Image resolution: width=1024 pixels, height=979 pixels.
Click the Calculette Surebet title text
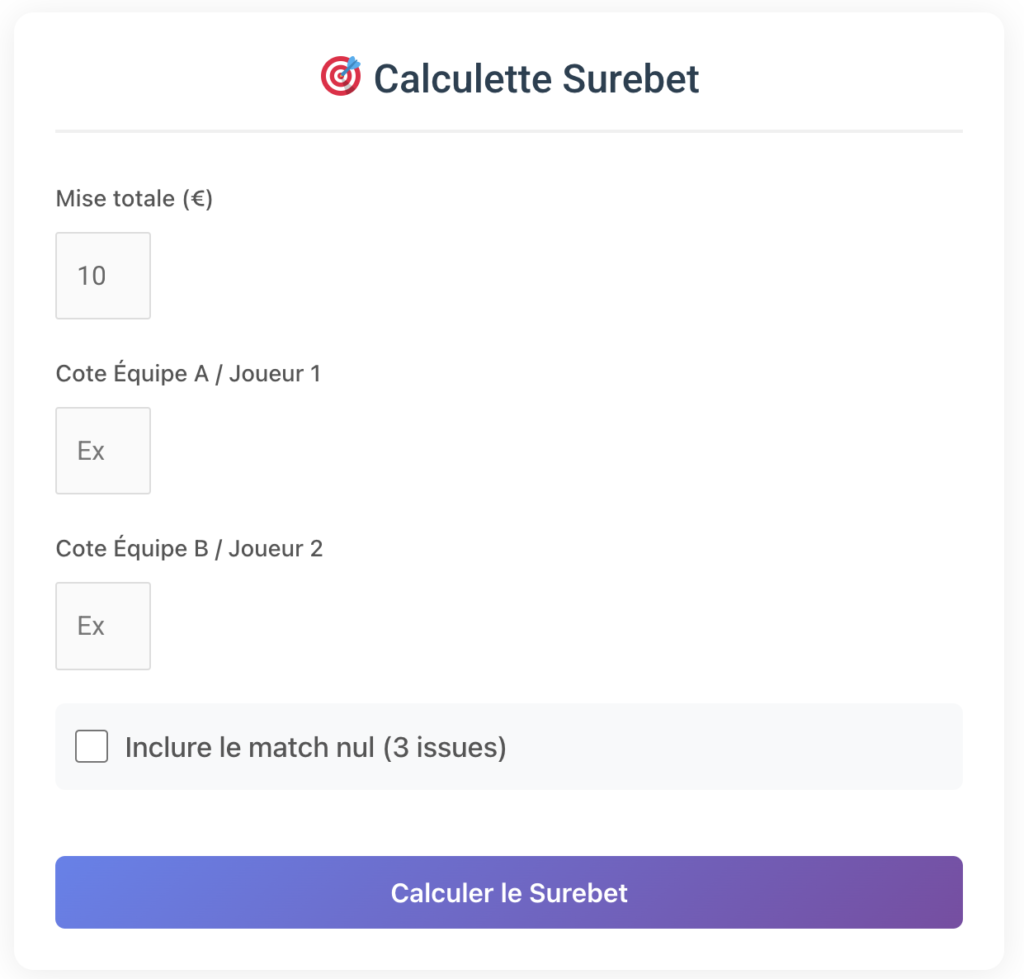click(536, 78)
